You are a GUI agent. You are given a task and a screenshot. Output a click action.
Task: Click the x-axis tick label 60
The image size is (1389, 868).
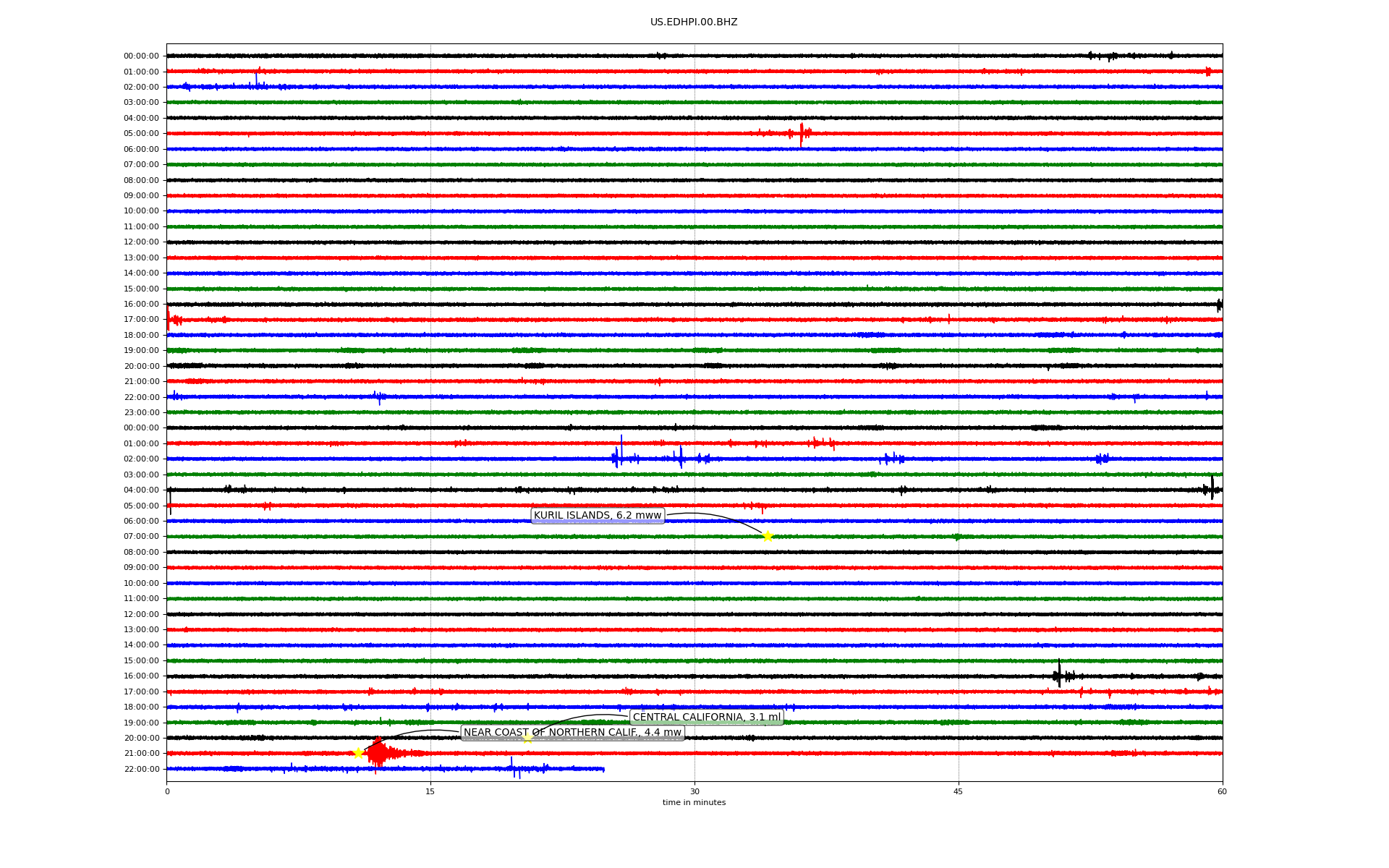click(1222, 791)
